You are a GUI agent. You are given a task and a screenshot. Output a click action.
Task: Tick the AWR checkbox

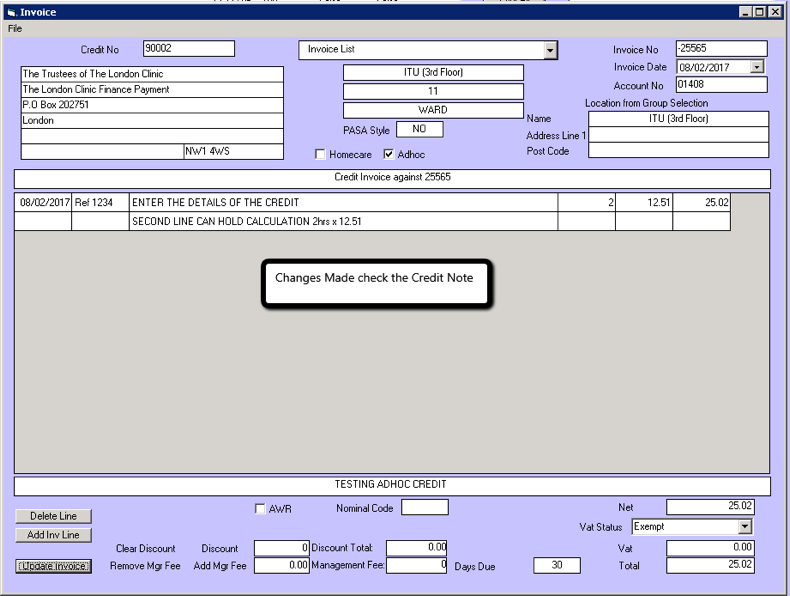(x=261, y=509)
